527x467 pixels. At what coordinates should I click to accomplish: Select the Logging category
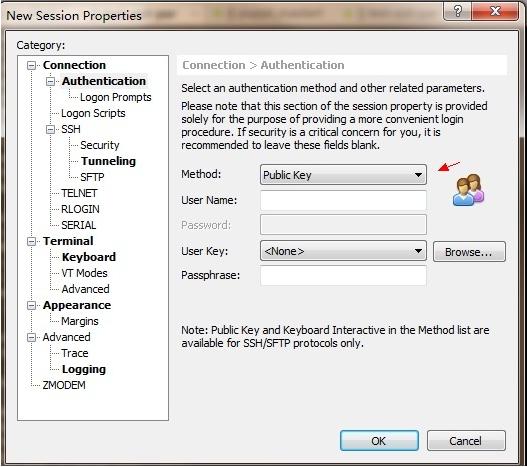pyautogui.click(x=84, y=369)
